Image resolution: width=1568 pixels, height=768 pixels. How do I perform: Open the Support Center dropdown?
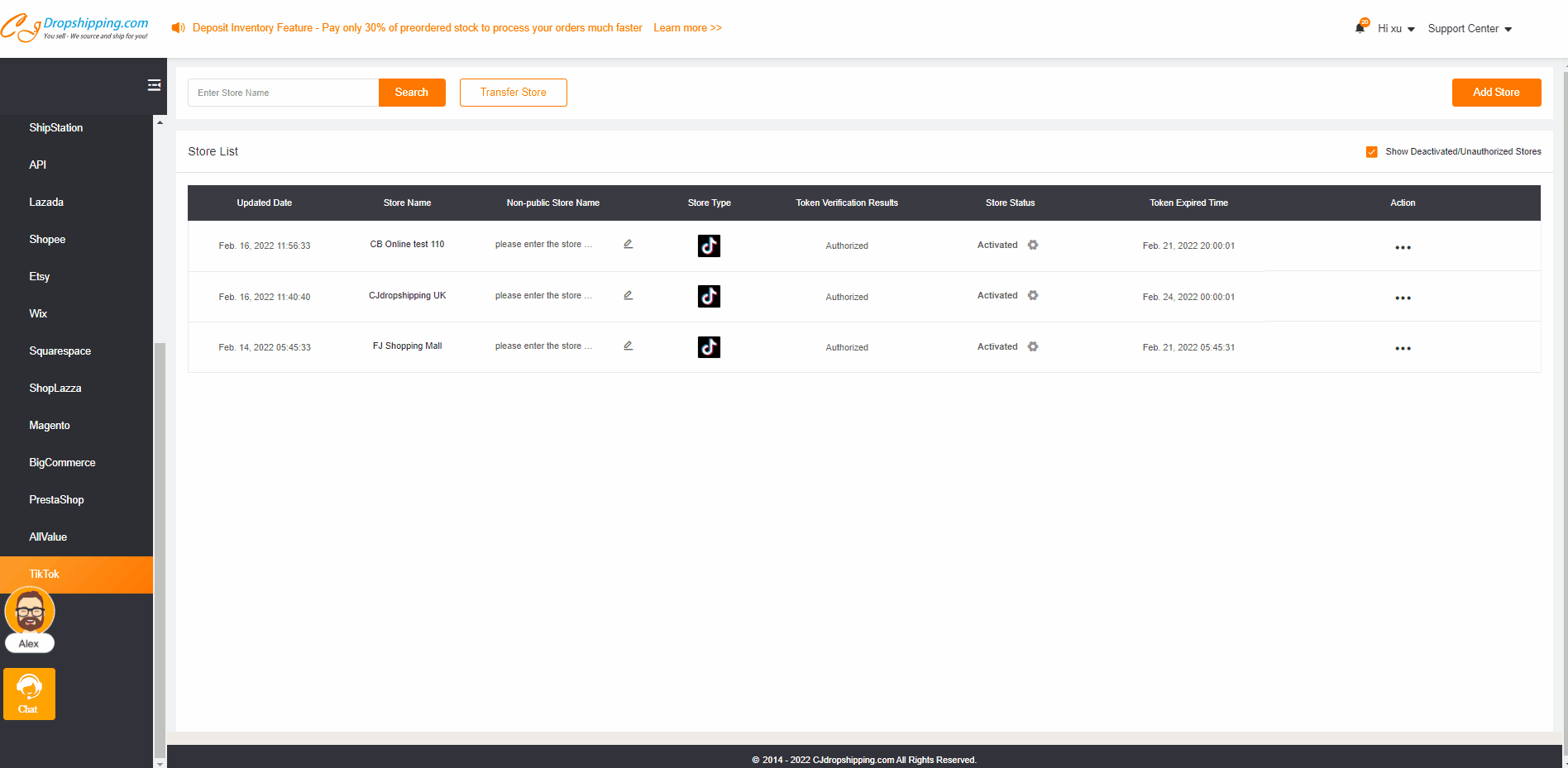1470,29
